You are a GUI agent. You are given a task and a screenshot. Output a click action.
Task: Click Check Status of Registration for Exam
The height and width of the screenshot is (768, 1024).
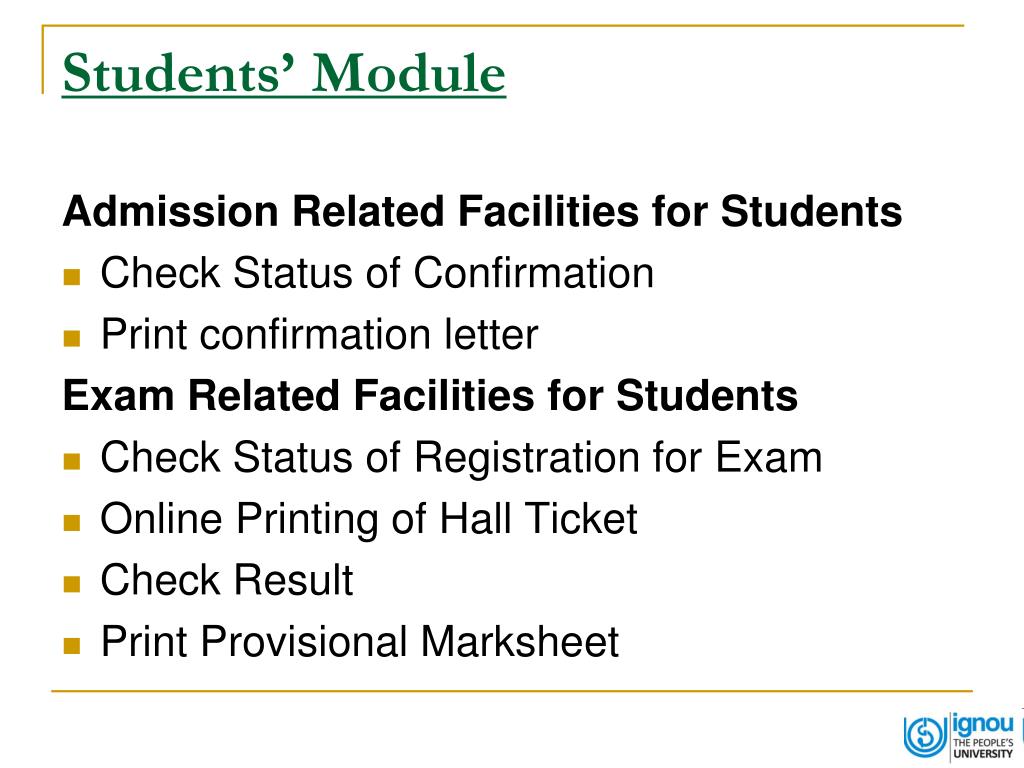[461, 457]
